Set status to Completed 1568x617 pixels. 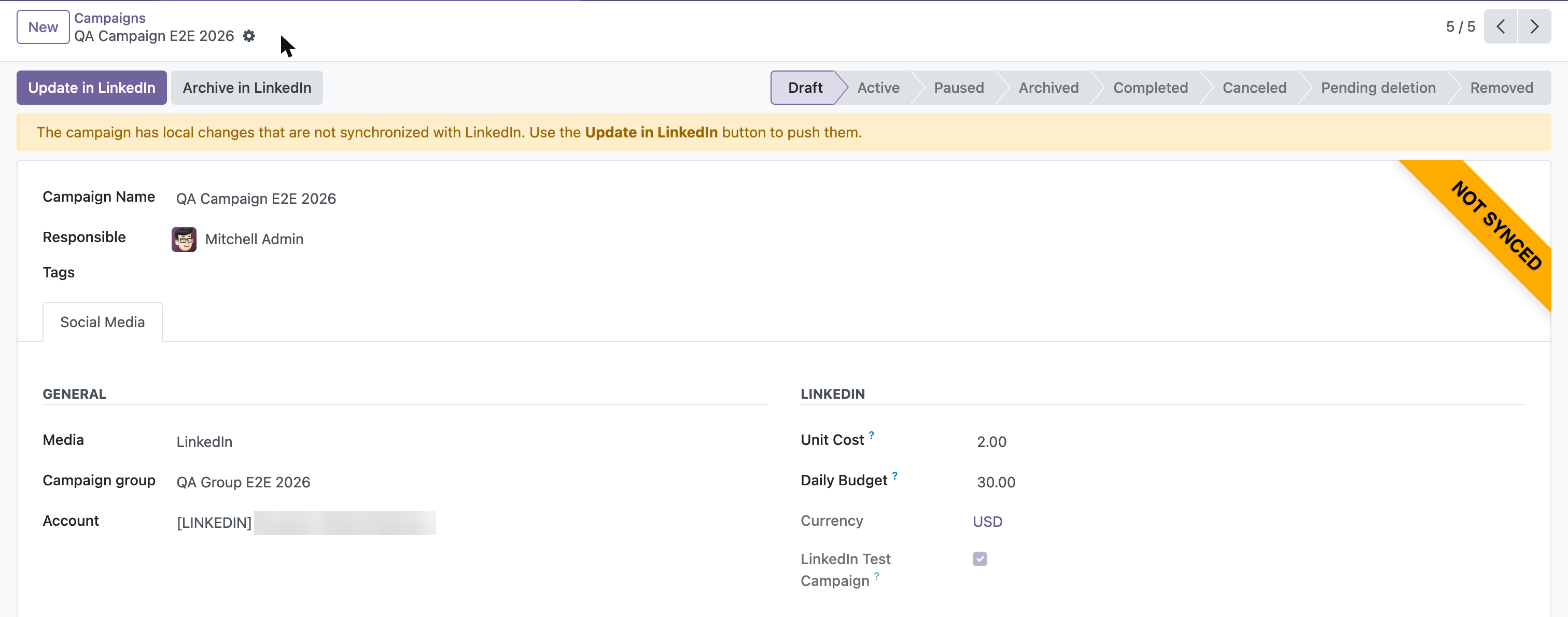[1150, 88]
